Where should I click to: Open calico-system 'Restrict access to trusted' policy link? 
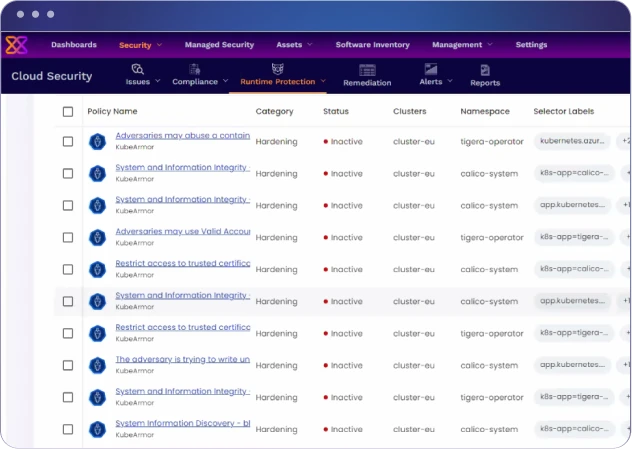[183, 264]
